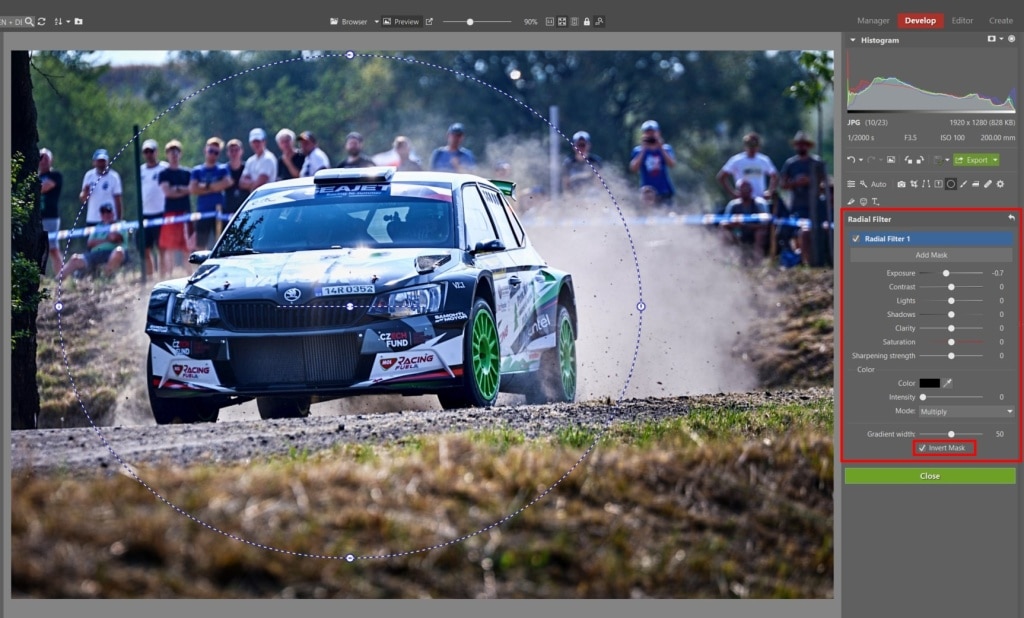Click the Saturation slider handle
Viewport: 1024px width, 618px height.
click(952, 342)
